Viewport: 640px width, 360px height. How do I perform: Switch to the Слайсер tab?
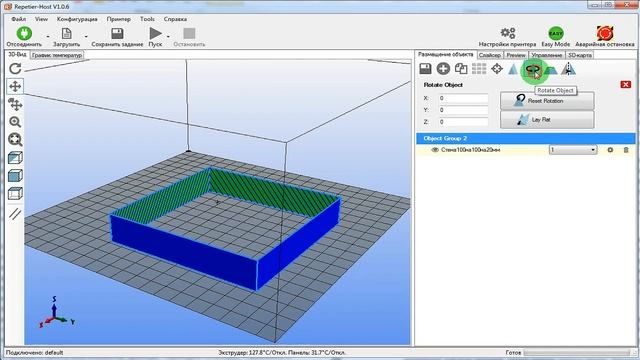click(490, 55)
